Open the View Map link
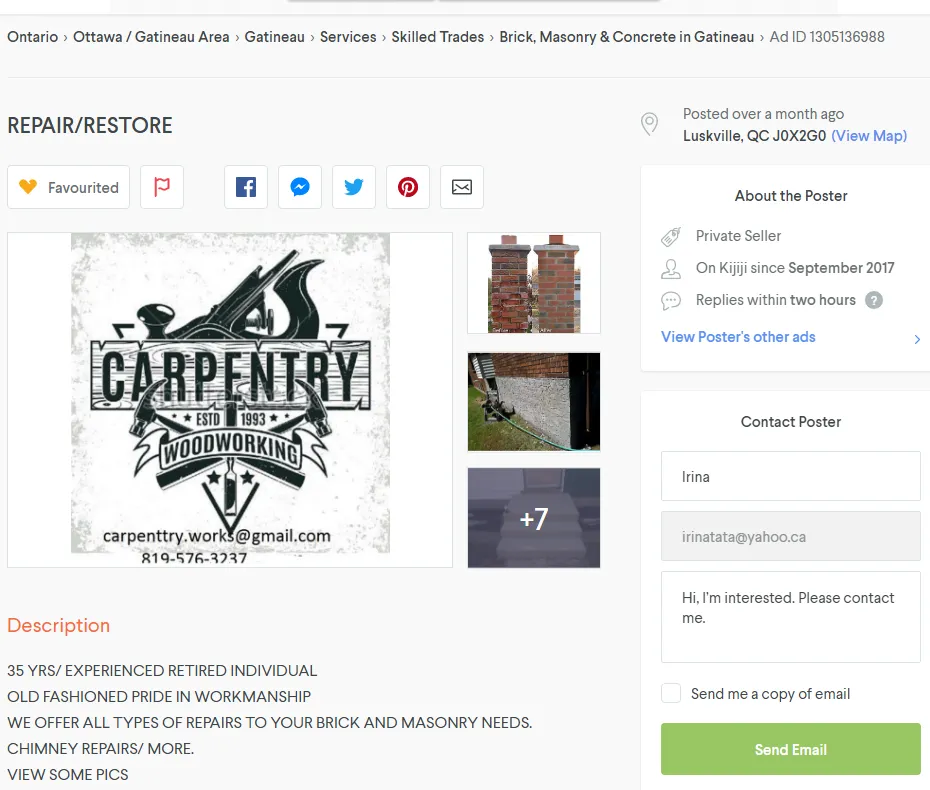Screen dimensions: 930x790 tap(869, 136)
